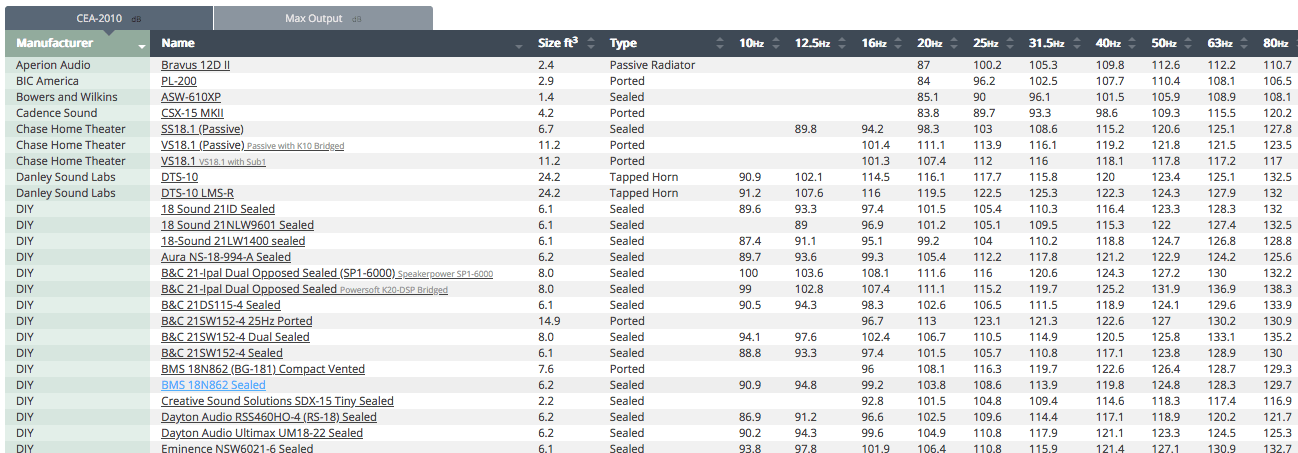Image resolution: width=1298 pixels, height=453 pixels.
Task: Open the 18 Sound 21NLW9601 Sealed link
Action: [237, 225]
